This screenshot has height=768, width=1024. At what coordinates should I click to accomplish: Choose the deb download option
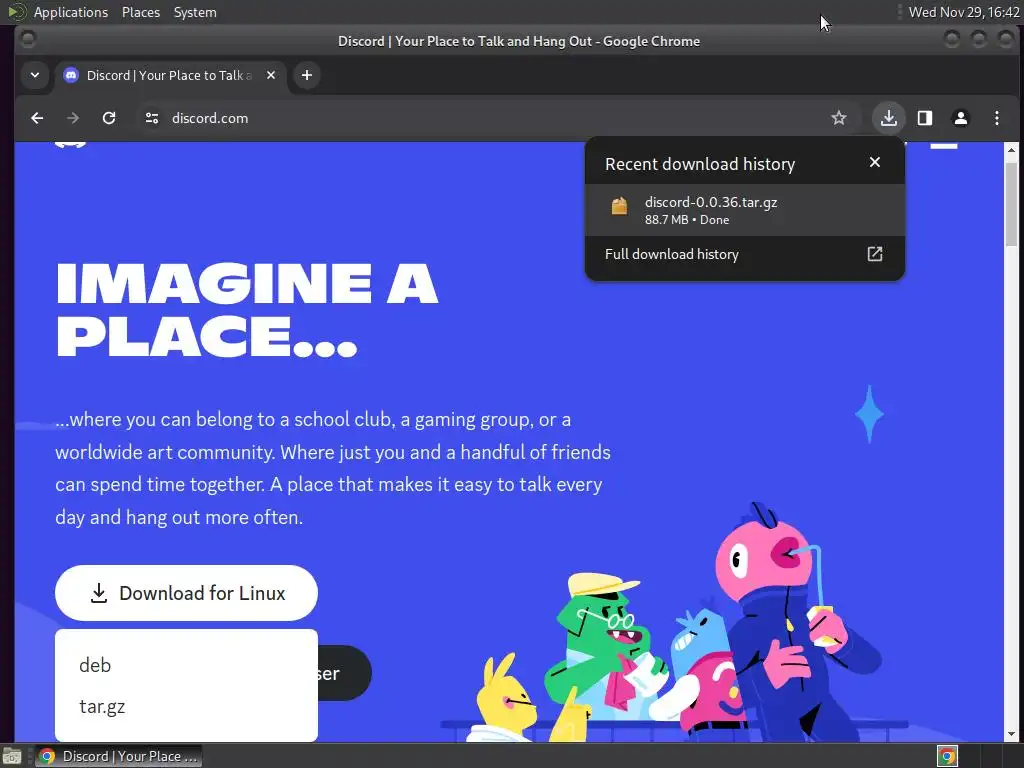[x=95, y=665]
